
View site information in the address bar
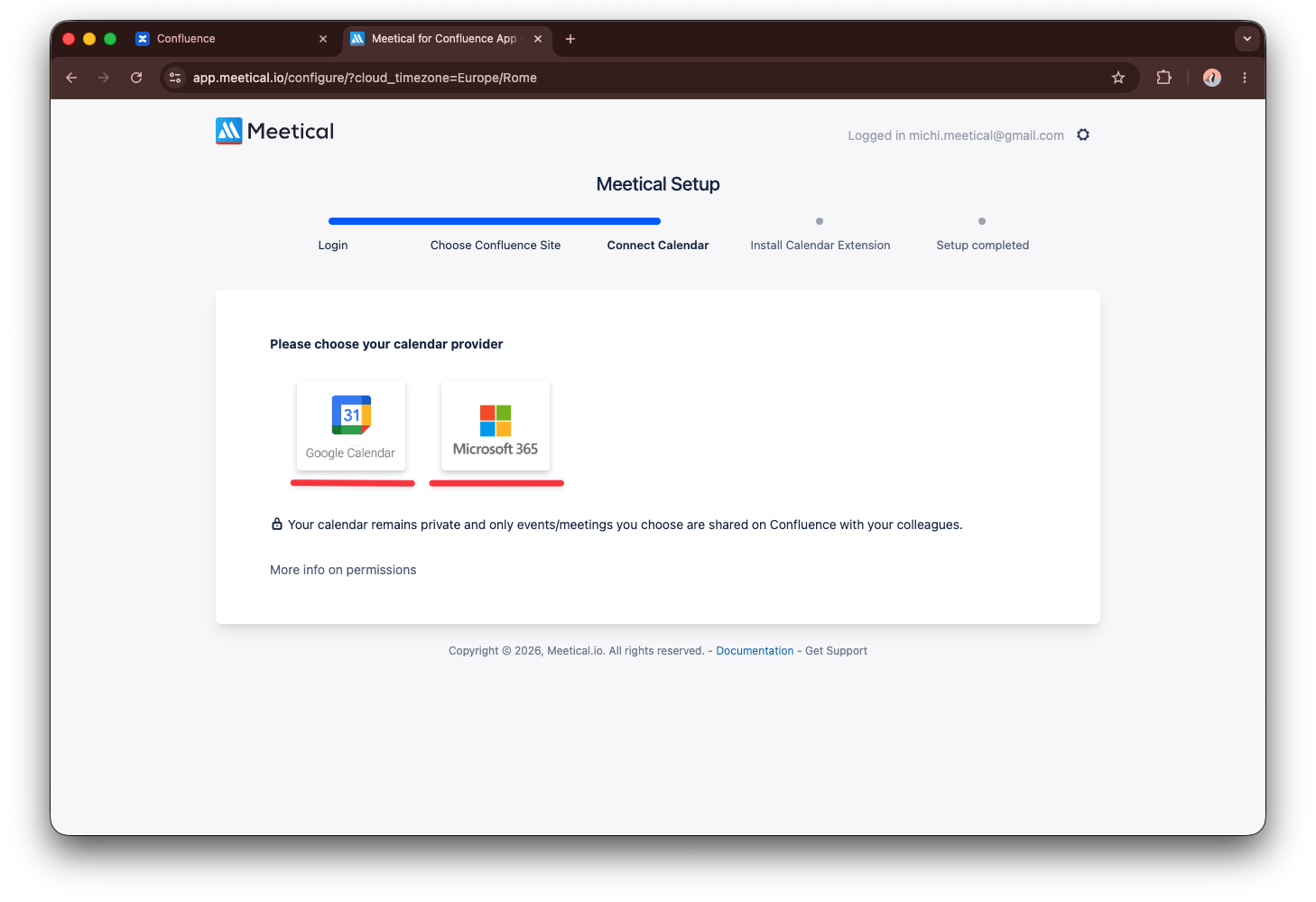pyautogui.click(x=175, y=78)
